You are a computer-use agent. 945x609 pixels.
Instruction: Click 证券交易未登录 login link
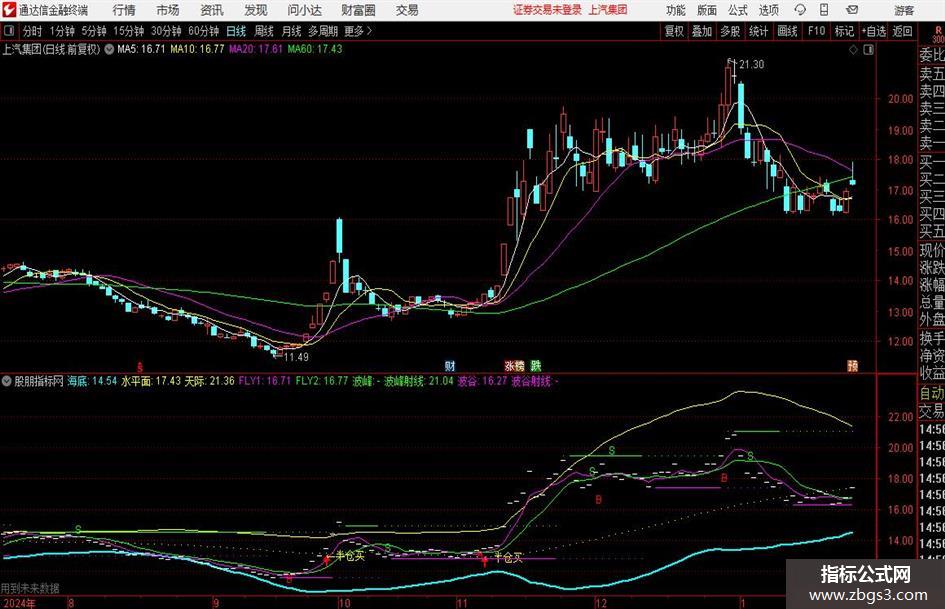tap(547, 10)
